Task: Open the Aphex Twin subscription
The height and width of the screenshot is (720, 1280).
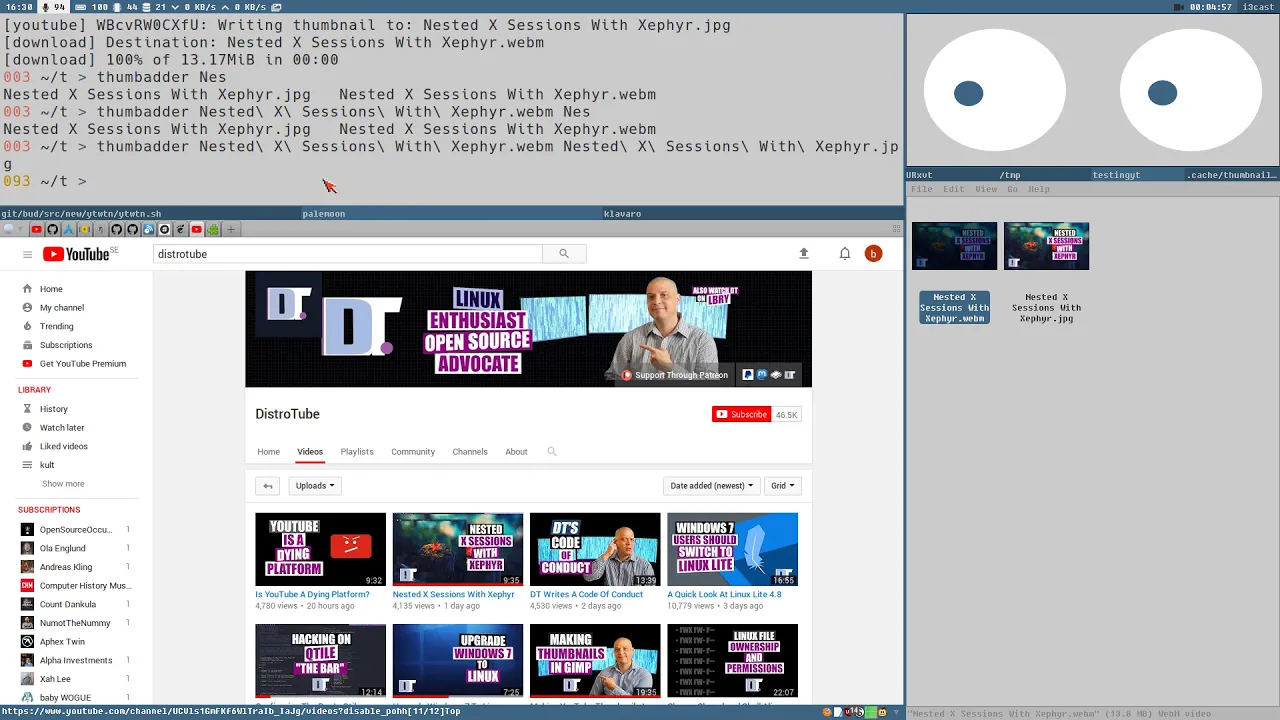Action: [x=62, y=642]
